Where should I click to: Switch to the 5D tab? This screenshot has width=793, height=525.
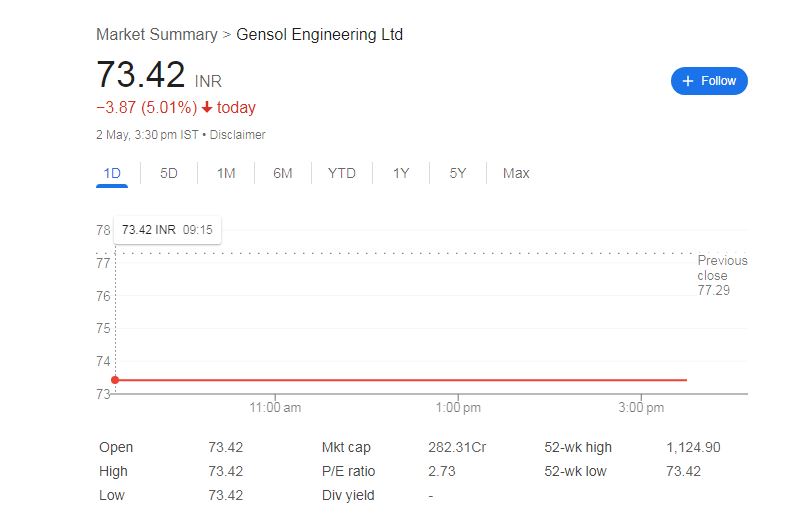(169, 173)
